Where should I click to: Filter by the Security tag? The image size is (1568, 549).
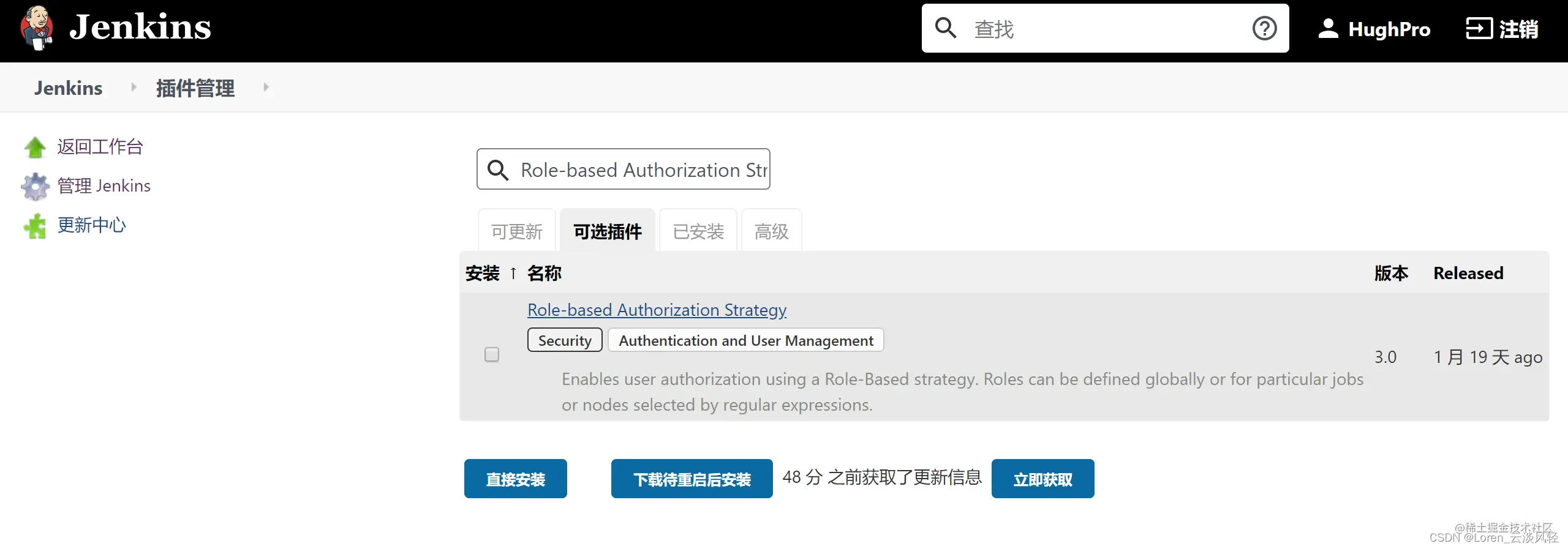[x=565, y=340]
